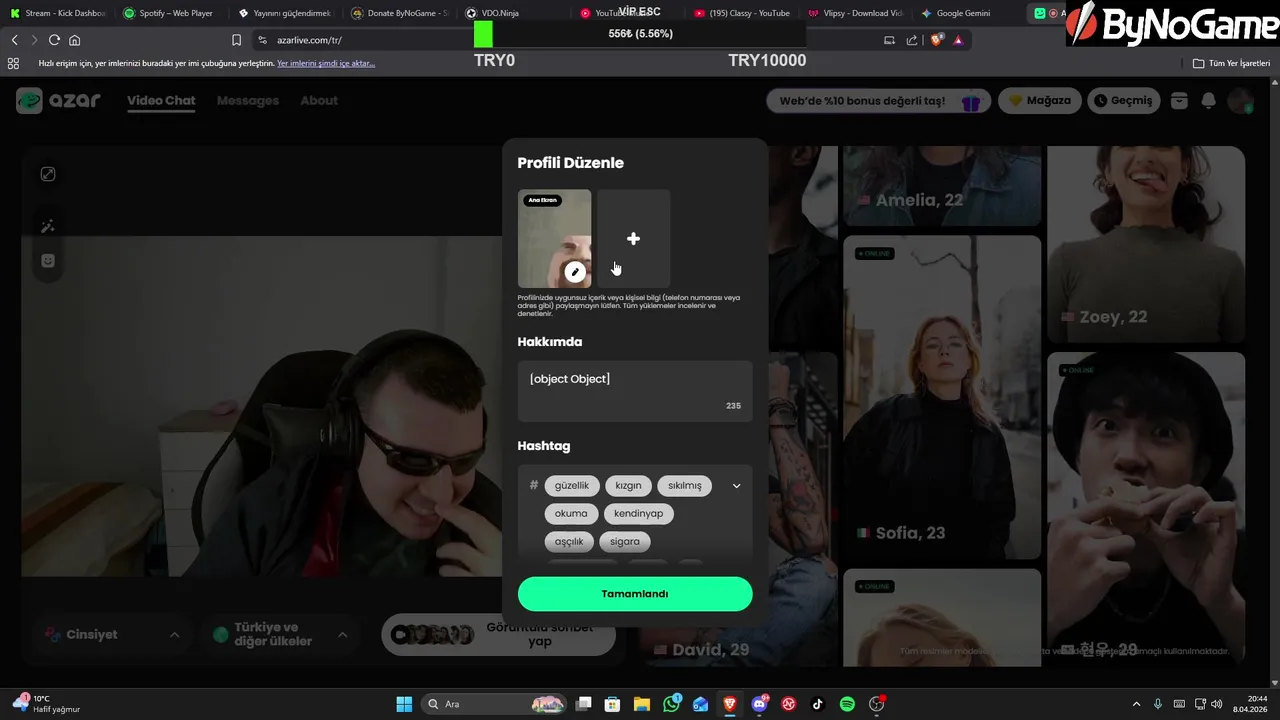1280x720 pixels.
Task: Click the pencil edit icon on profile photo
Action: 574,271
